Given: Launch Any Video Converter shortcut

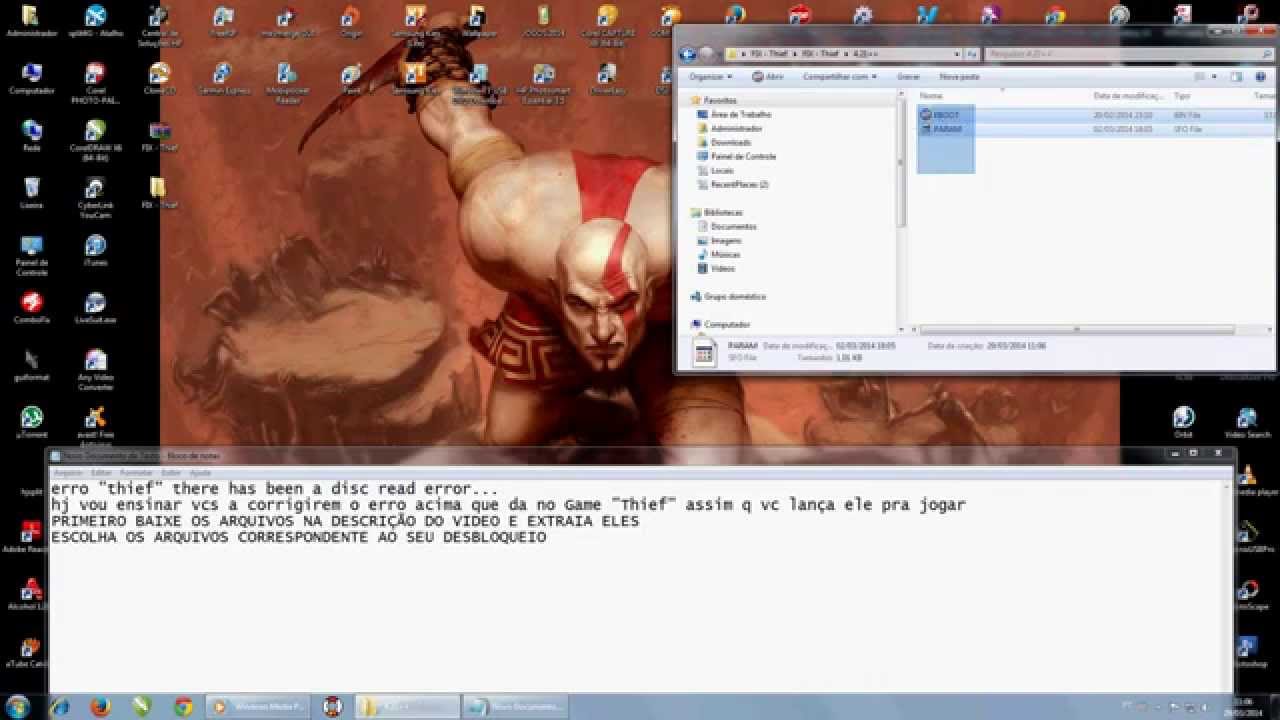Looking at the screenshot, I should coord(95,368).
